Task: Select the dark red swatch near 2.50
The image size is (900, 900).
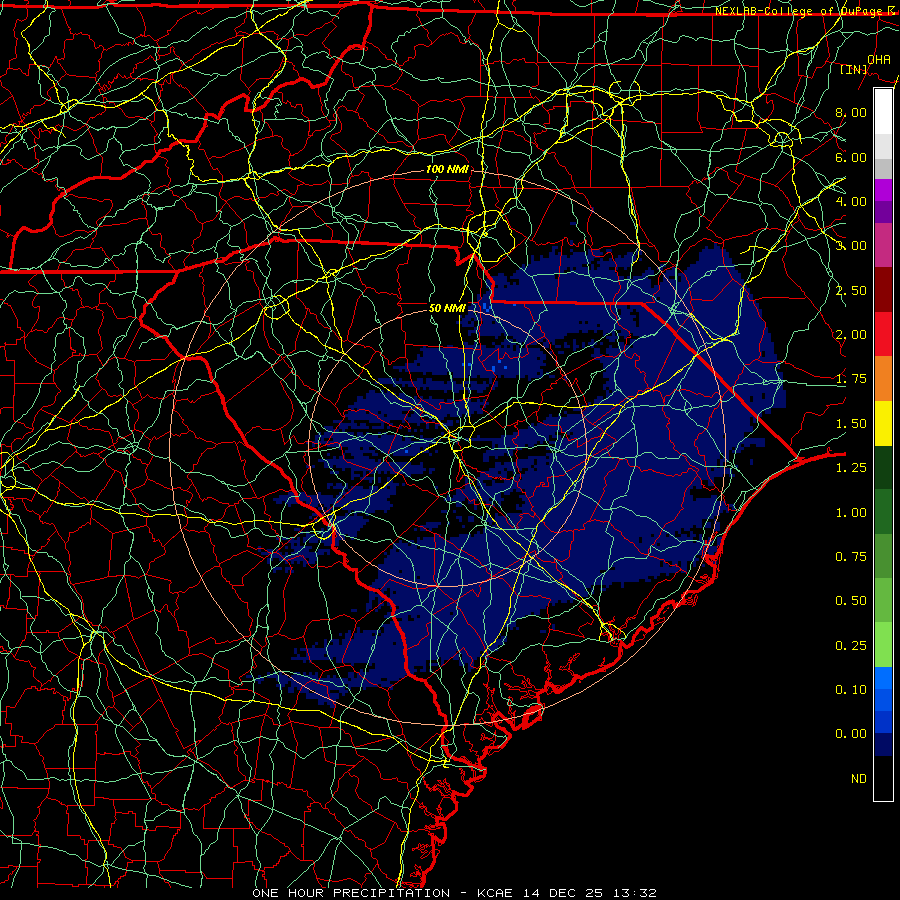Action: [x=883, y=290]
